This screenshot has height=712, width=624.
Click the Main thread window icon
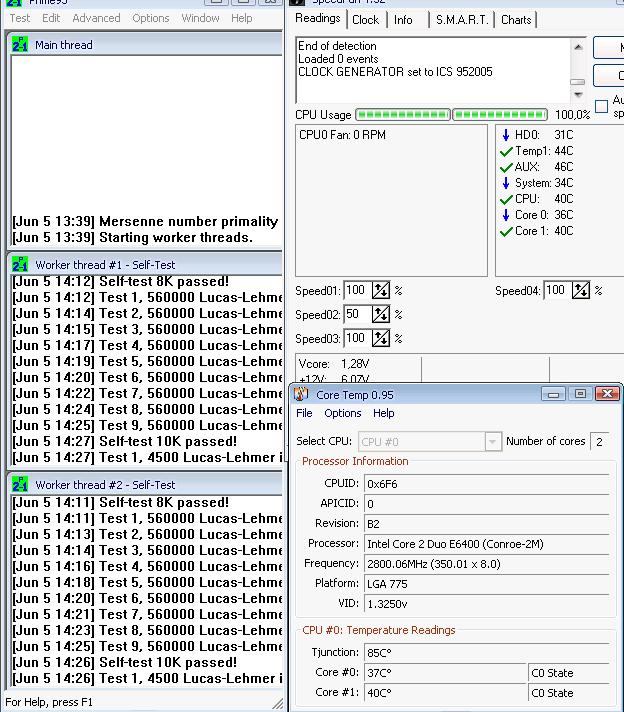(20, 44)
